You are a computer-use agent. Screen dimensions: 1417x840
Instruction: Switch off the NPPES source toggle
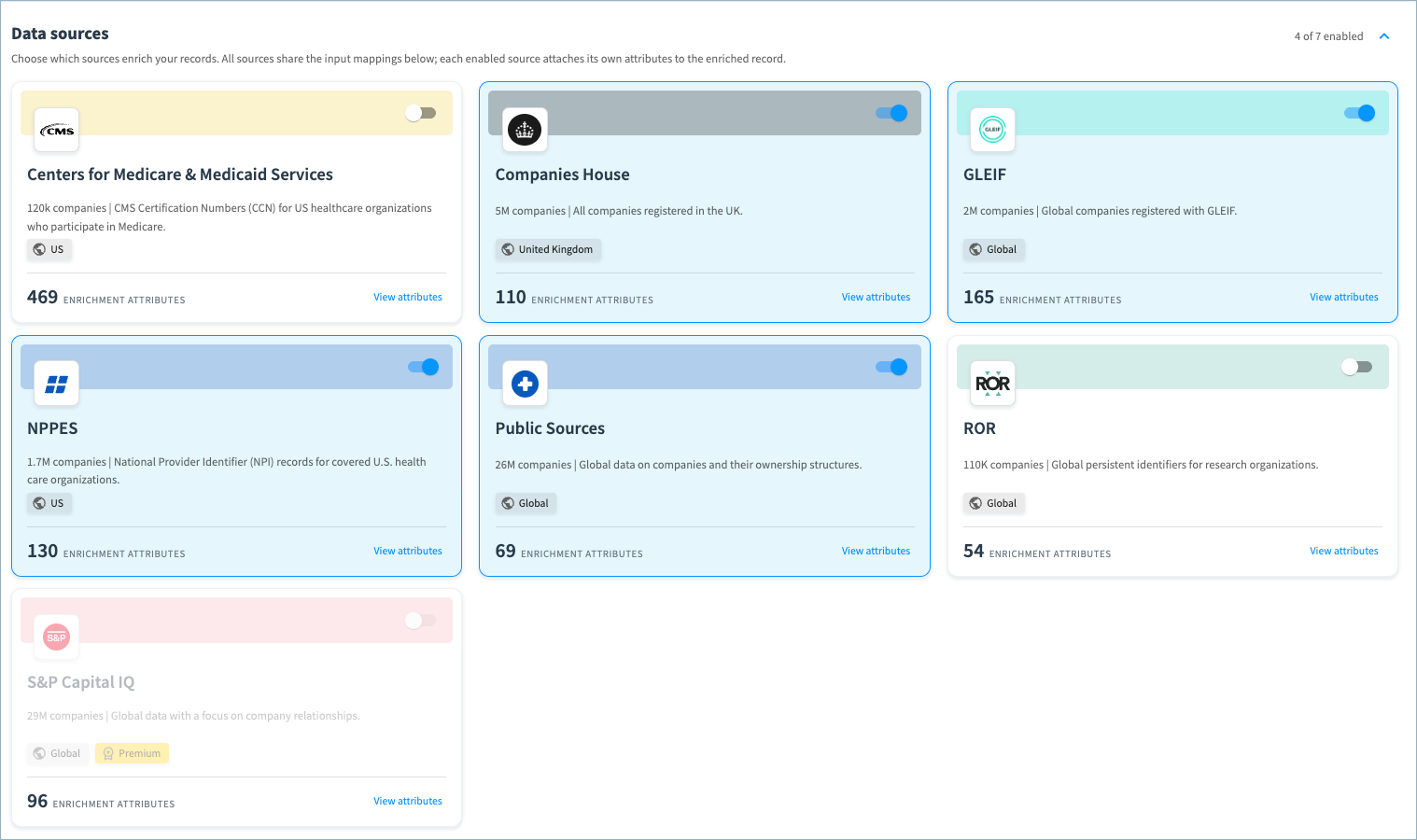(423, 367)
